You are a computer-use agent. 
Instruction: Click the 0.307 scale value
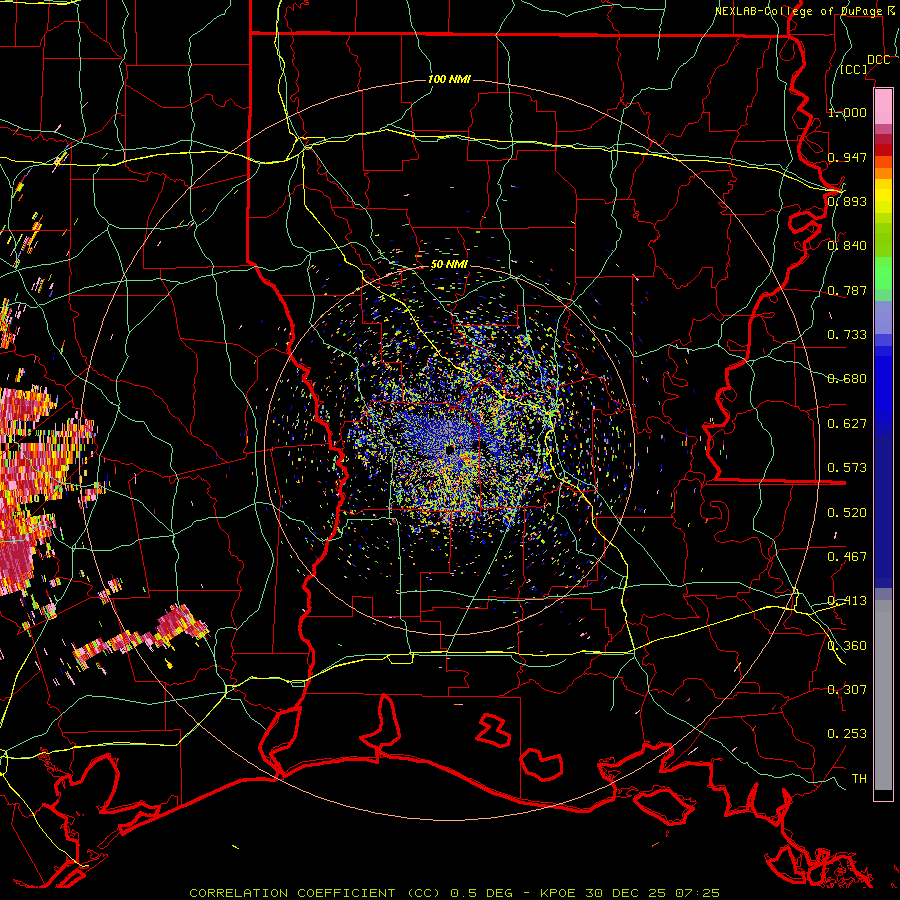point(847,690)
